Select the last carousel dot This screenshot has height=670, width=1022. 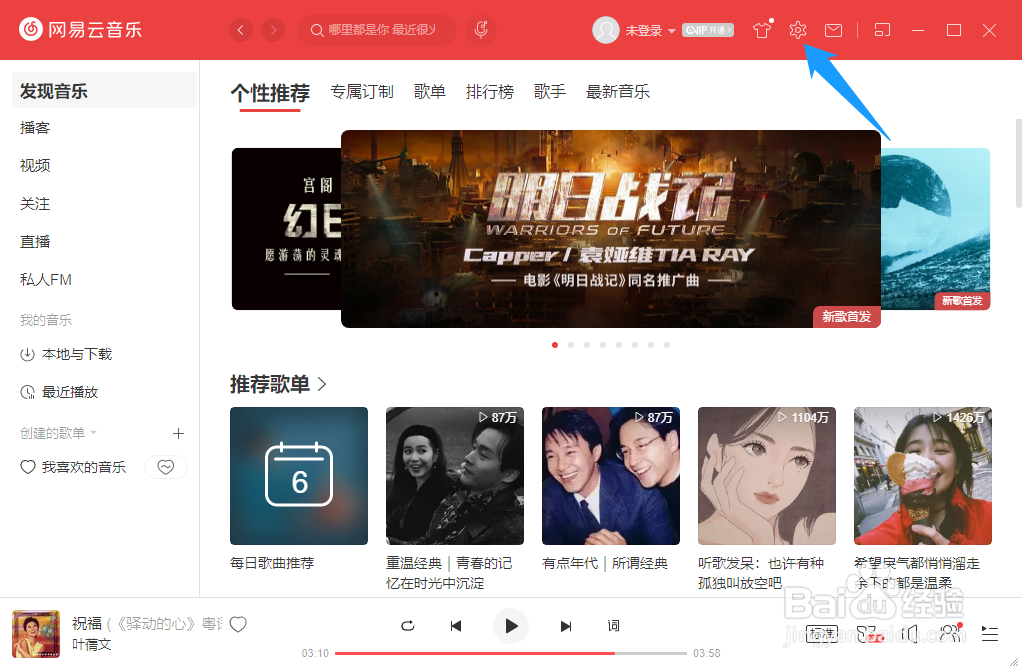(667, 345)
